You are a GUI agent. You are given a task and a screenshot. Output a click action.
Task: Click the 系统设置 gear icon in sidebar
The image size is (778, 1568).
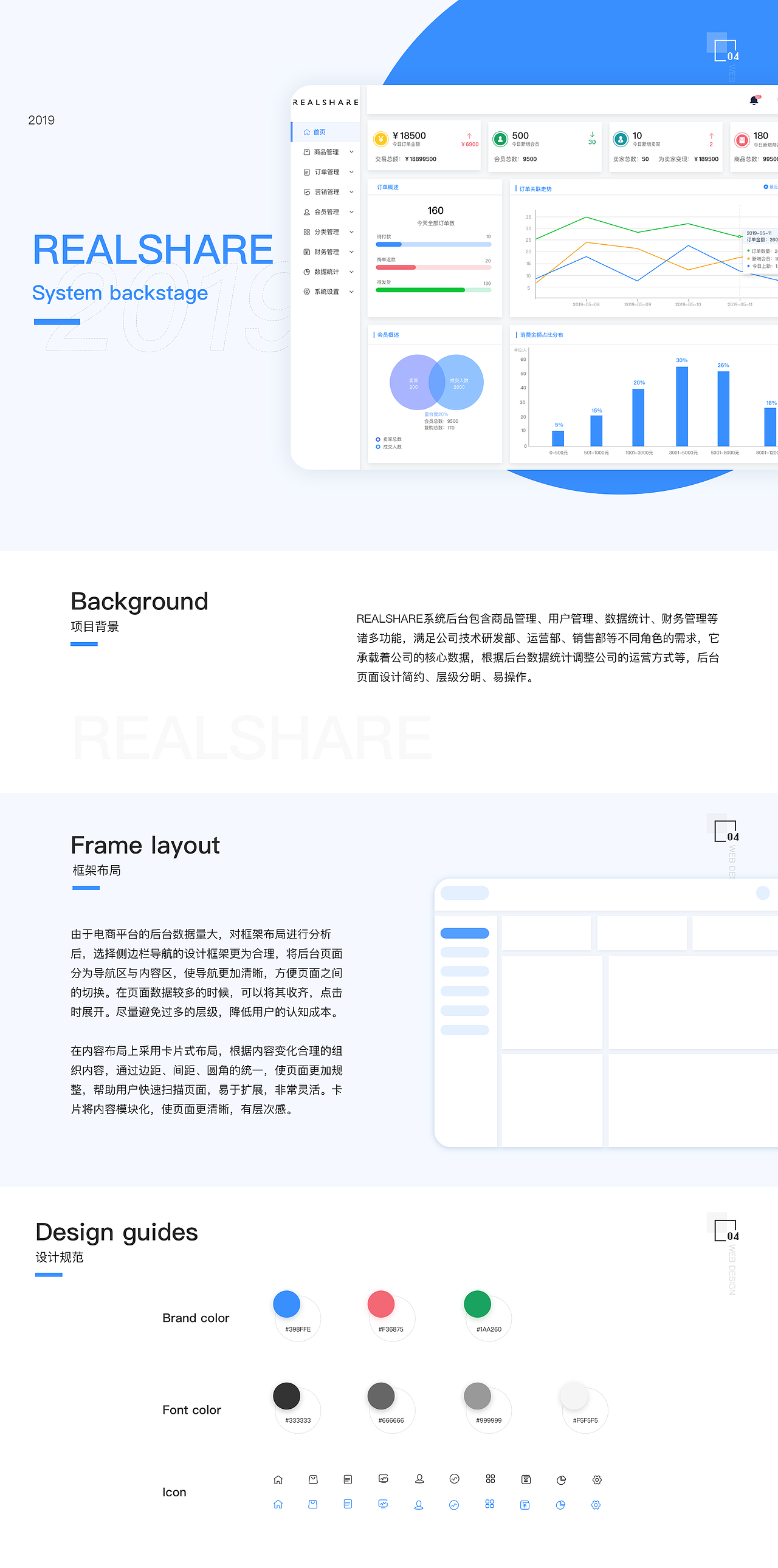pyautogui.click(x=307, y=292)
